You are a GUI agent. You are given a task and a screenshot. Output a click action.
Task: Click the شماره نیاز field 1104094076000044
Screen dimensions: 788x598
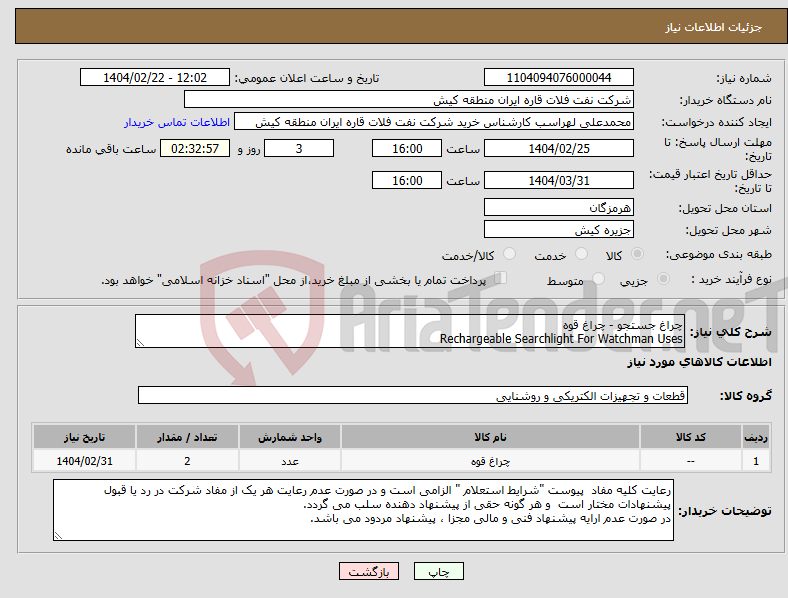559,77
